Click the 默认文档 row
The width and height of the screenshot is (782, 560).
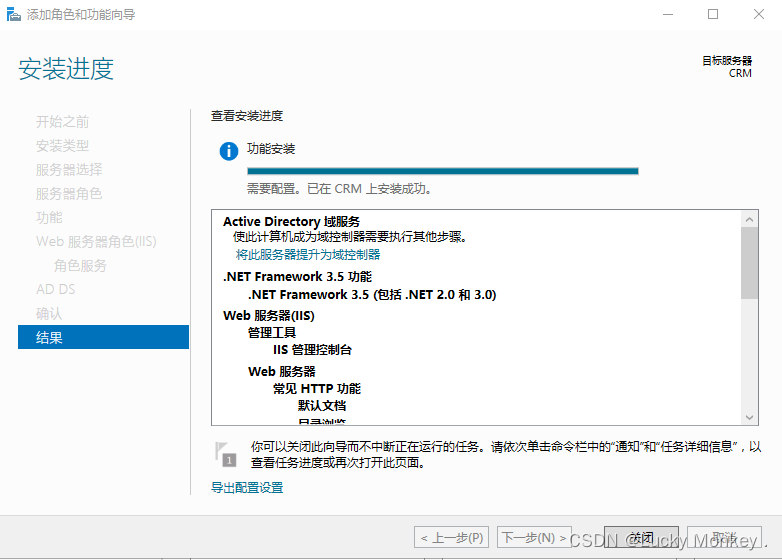[322, 405]
